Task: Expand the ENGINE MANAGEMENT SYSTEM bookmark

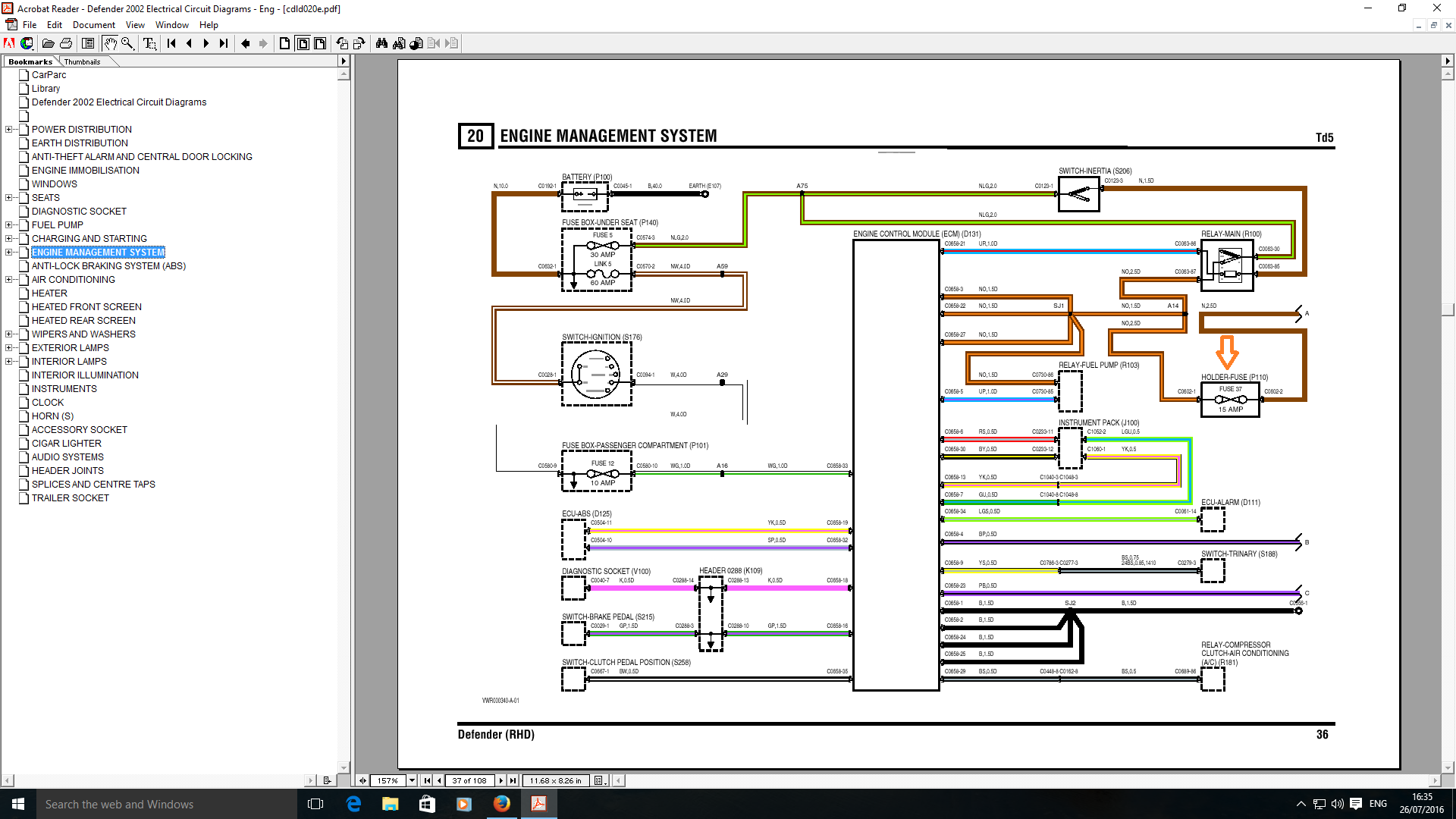Action: pyautogui.click(x=8, y=253)
